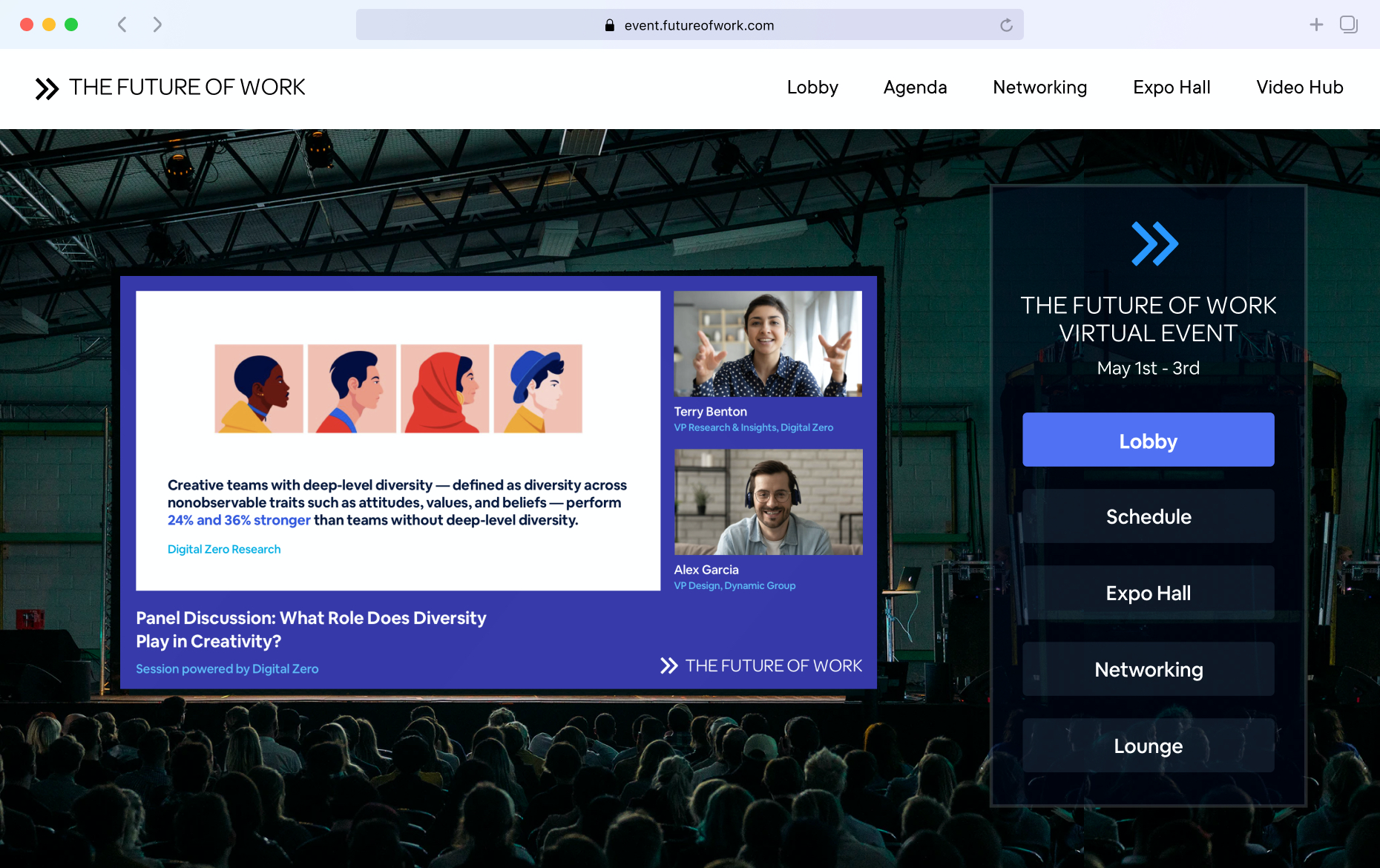Open a new tab with plus icon
1380x868 pixels.
1316,24
